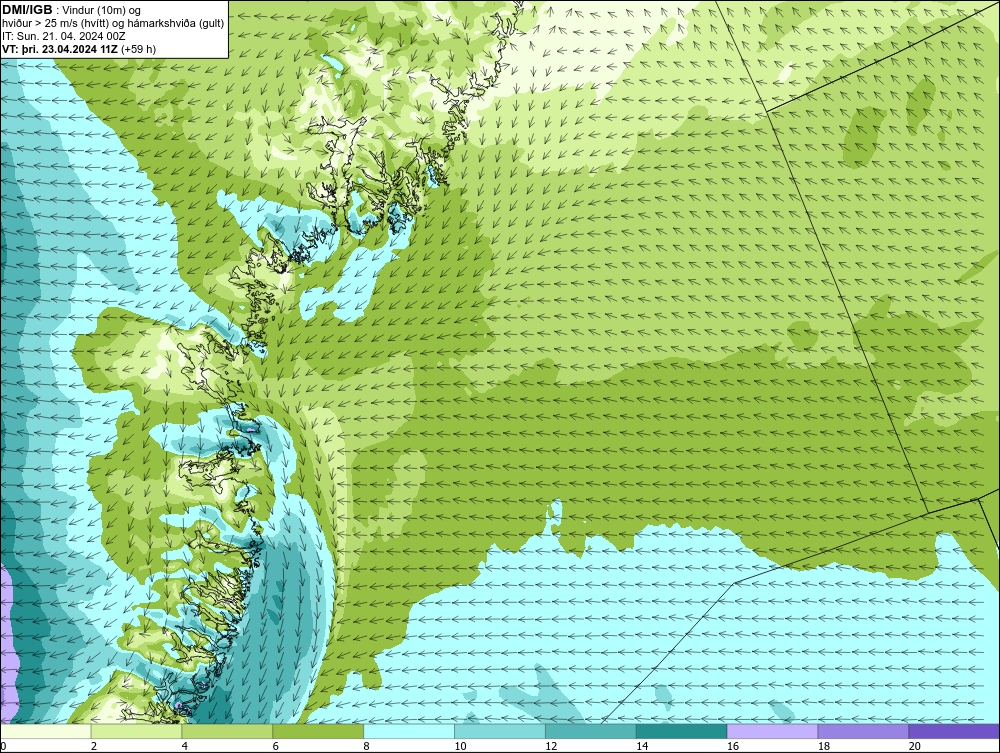This screenshot has width=1000, height=753.
Task: Click the legend label '2'
Action: (94, 746)
